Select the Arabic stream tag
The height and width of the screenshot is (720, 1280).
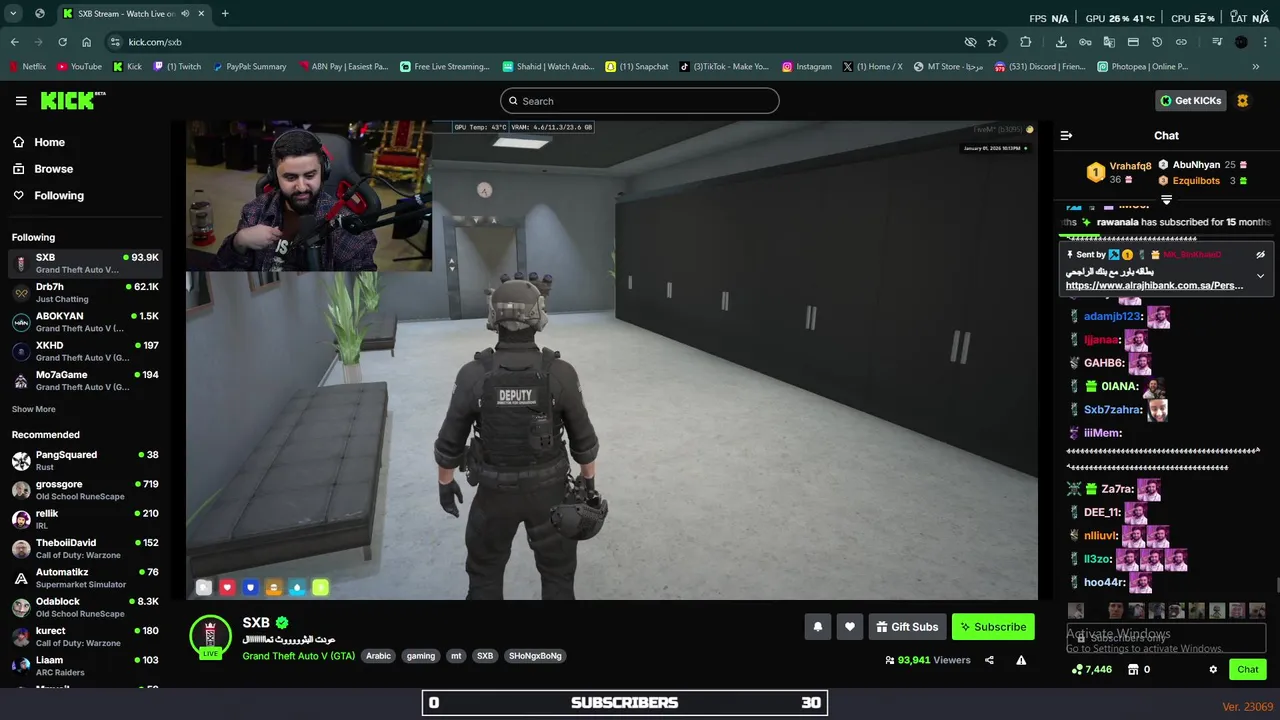[x=378, y=656]
